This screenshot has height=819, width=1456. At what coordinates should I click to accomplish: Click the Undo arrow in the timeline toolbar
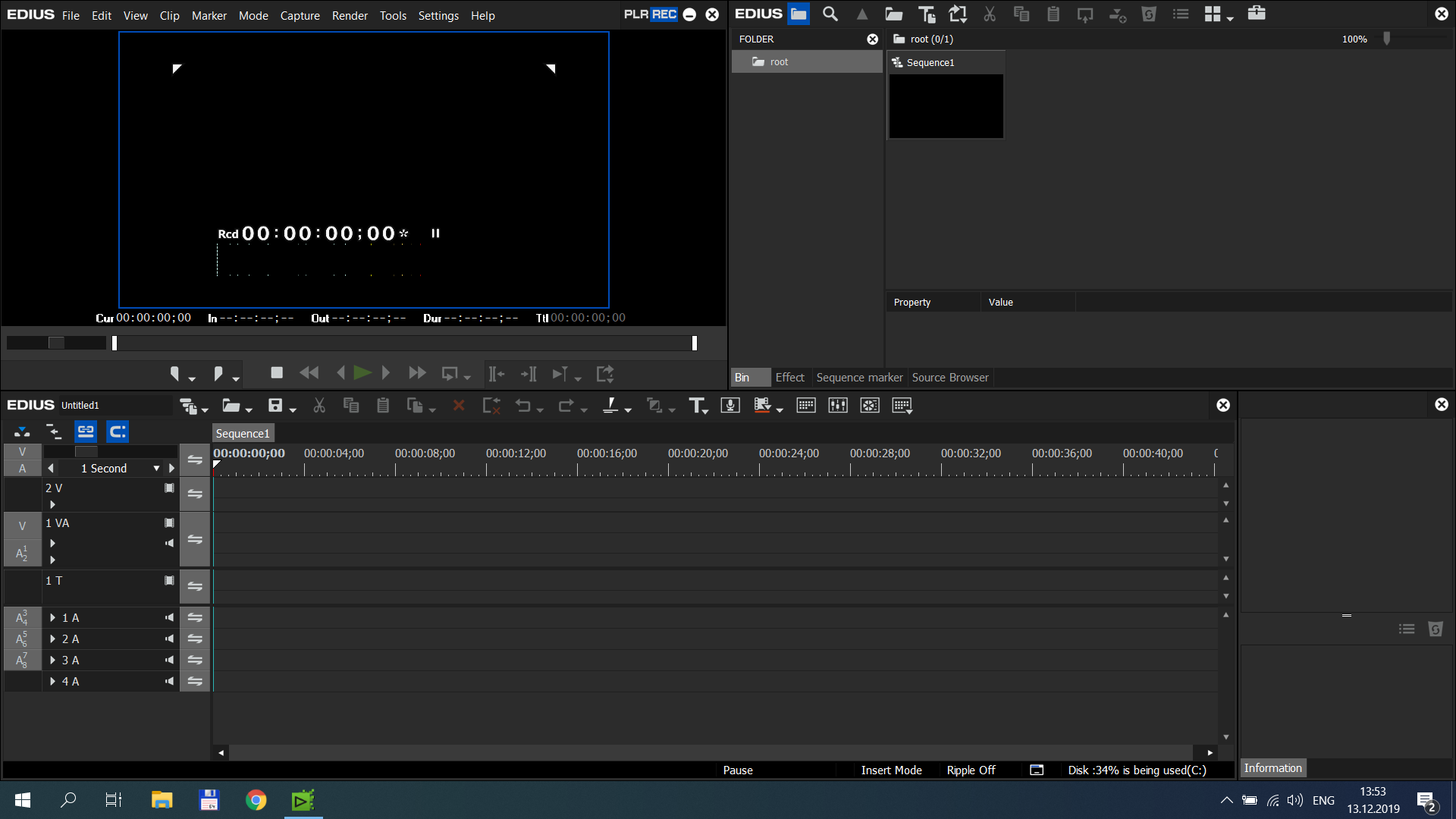523,406
